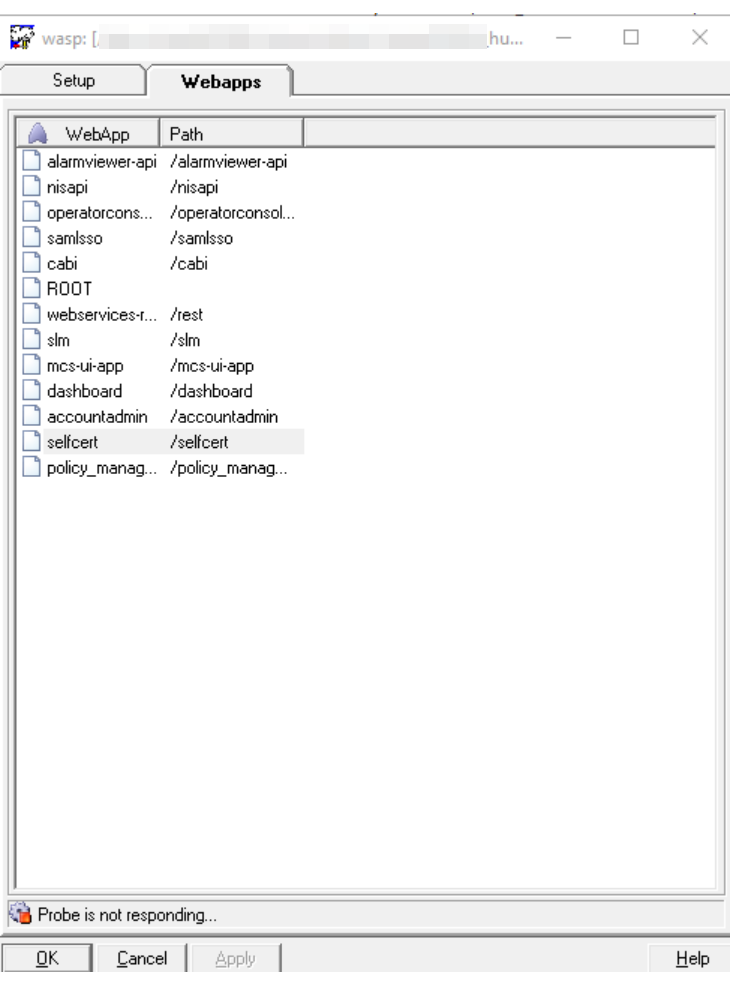Screen dimensions: 753x991
Task: Click the /mcs-ui-app path cell
Action: [212, 366]
